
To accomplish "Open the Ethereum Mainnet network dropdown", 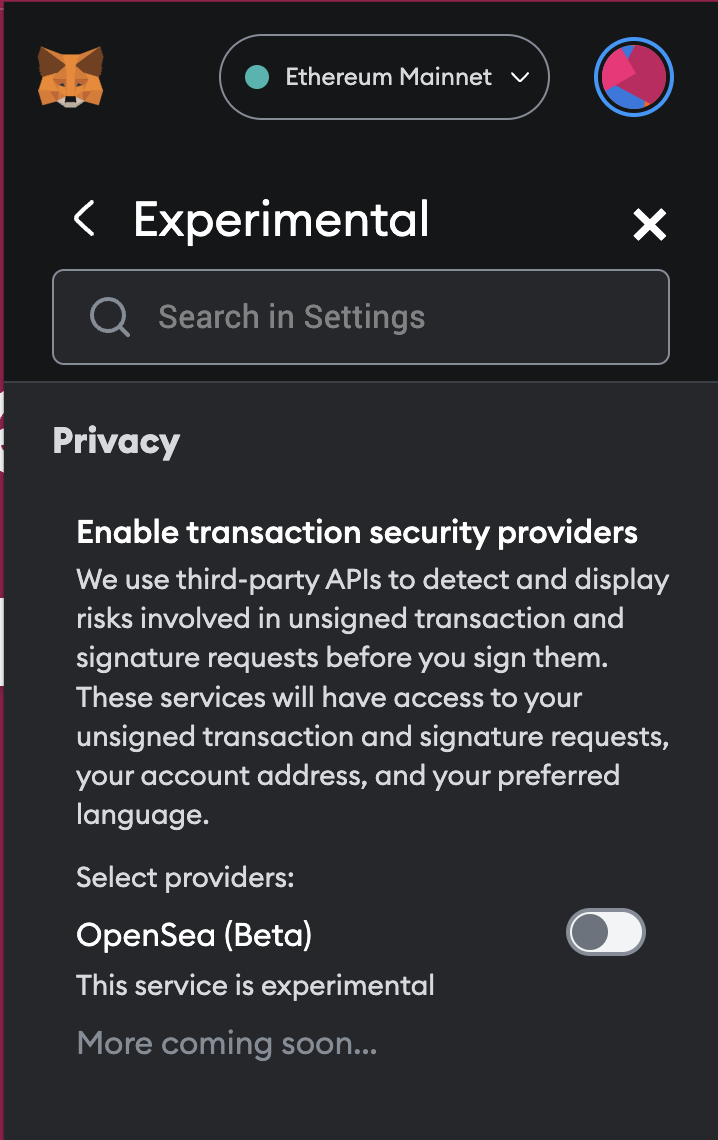I will click(x=384, y=77).
